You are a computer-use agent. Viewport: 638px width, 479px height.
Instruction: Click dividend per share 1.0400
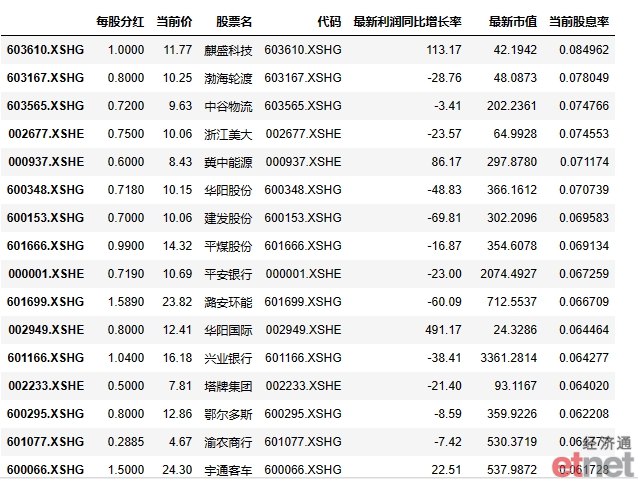pos(126,358)
